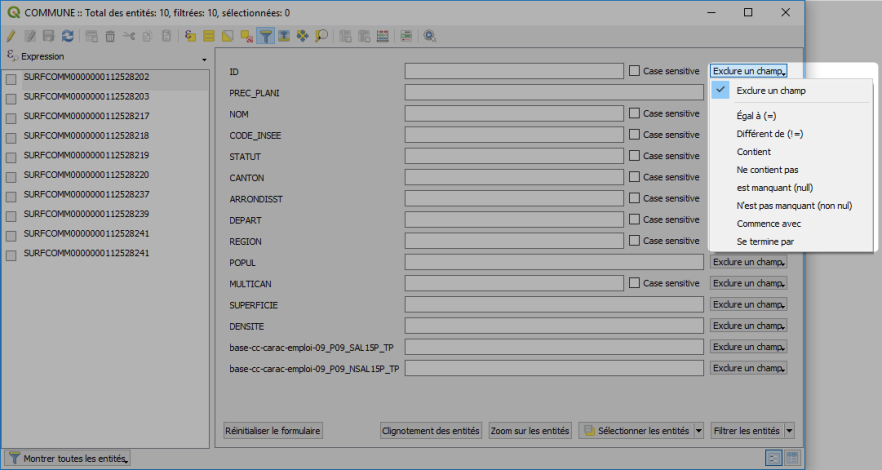Tick the checkbox for SURFCOMM0000000112528217
This screenshot has width=882, height=470.
(x=11, y=119)
